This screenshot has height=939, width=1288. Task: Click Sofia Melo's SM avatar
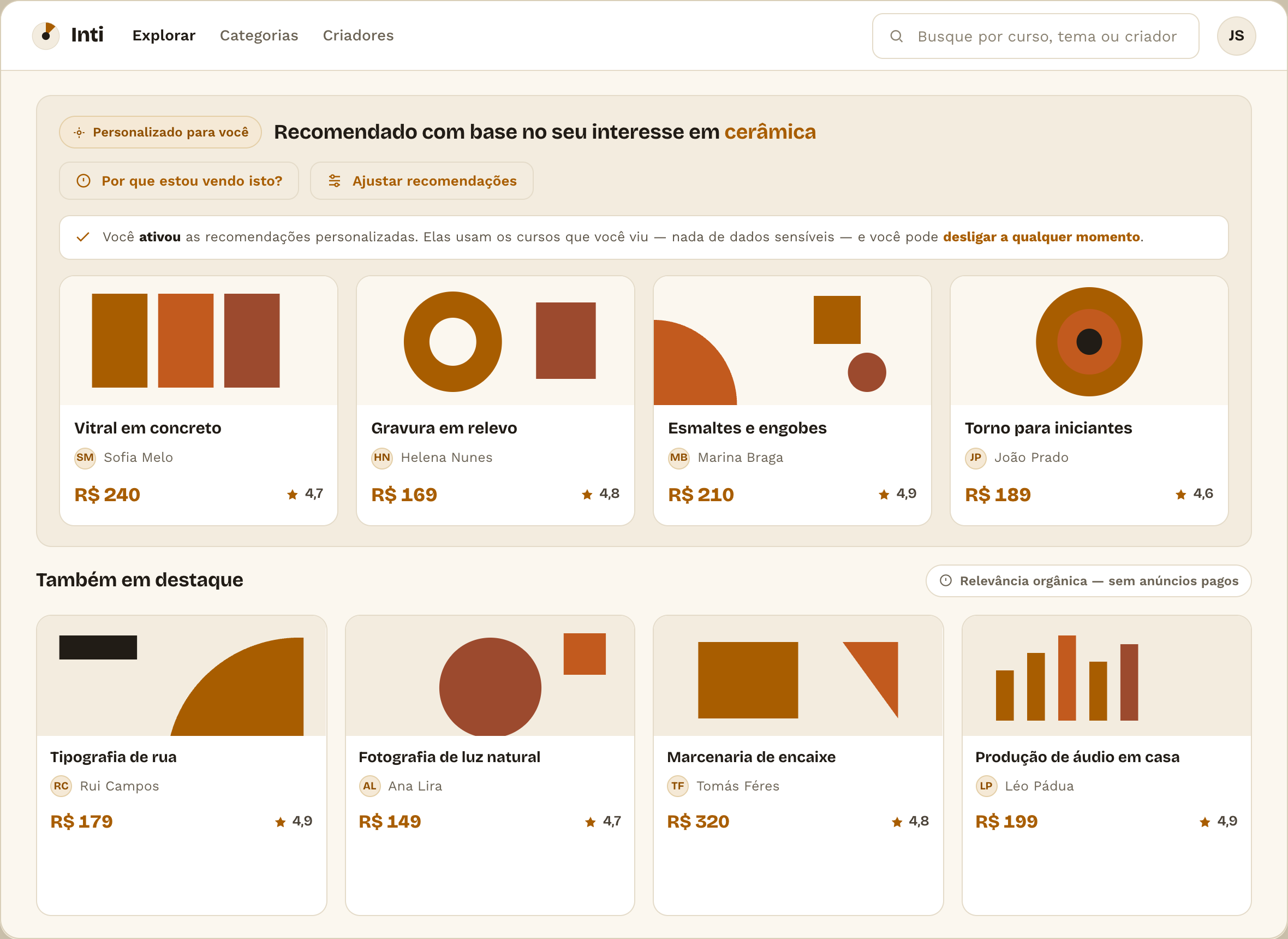(x=85, y=458)
